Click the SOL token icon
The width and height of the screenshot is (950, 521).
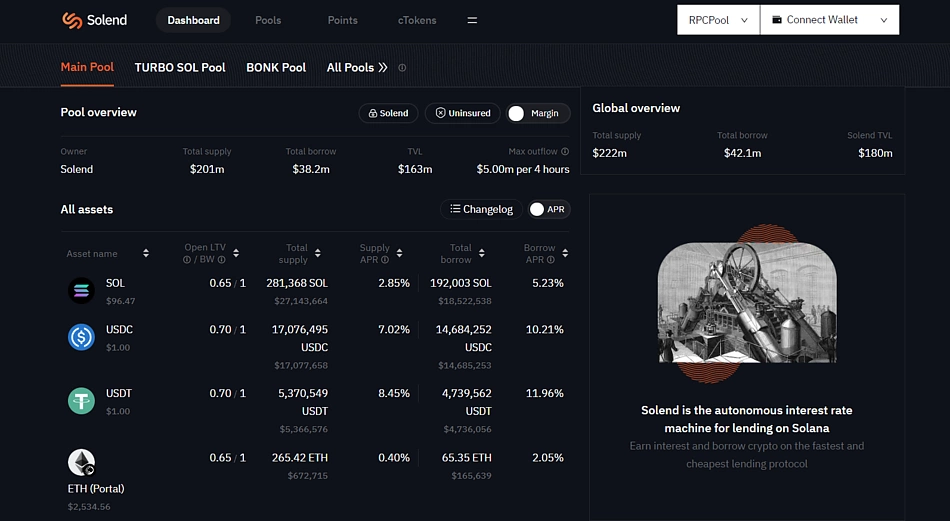(81, 291)
